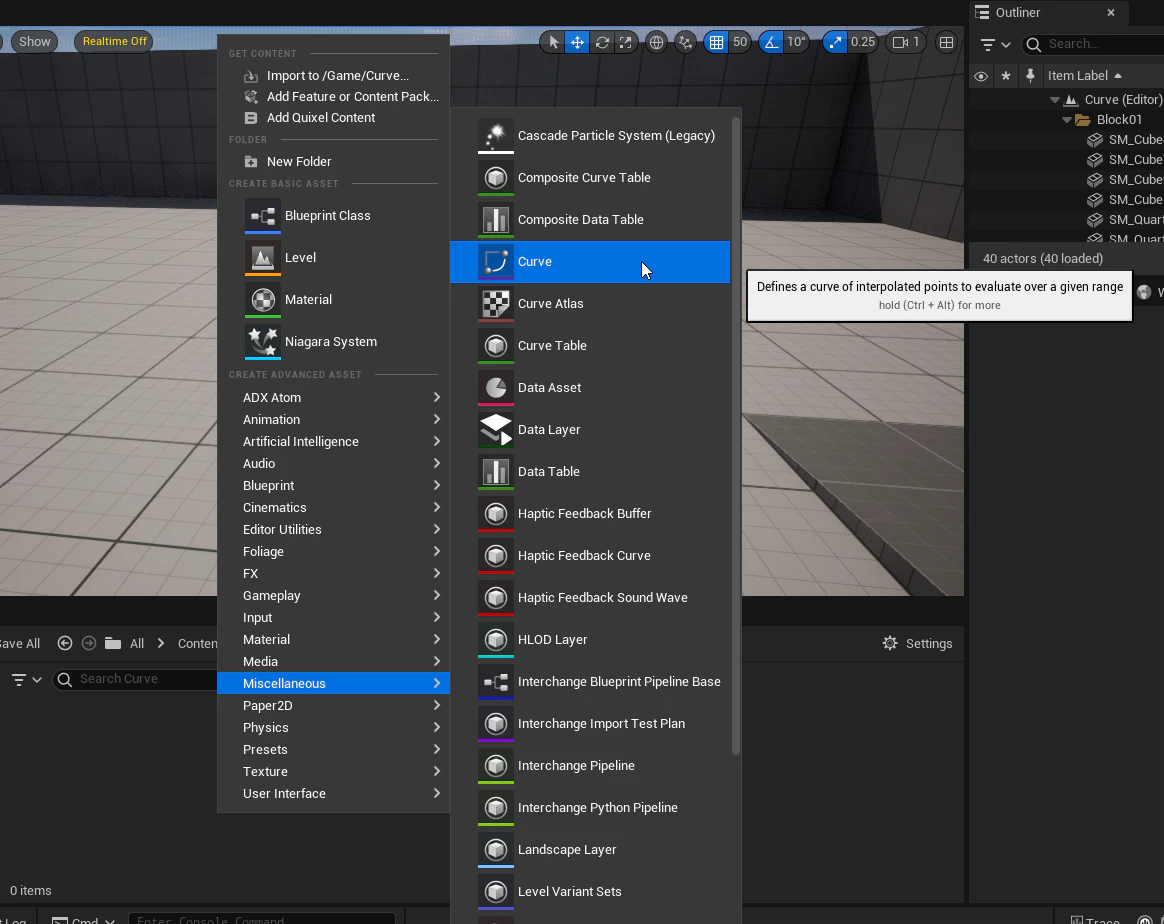Viewport: 1164px width, 924px height.
Task: Toggle scale snapping icon
Action: pos(835,42)
